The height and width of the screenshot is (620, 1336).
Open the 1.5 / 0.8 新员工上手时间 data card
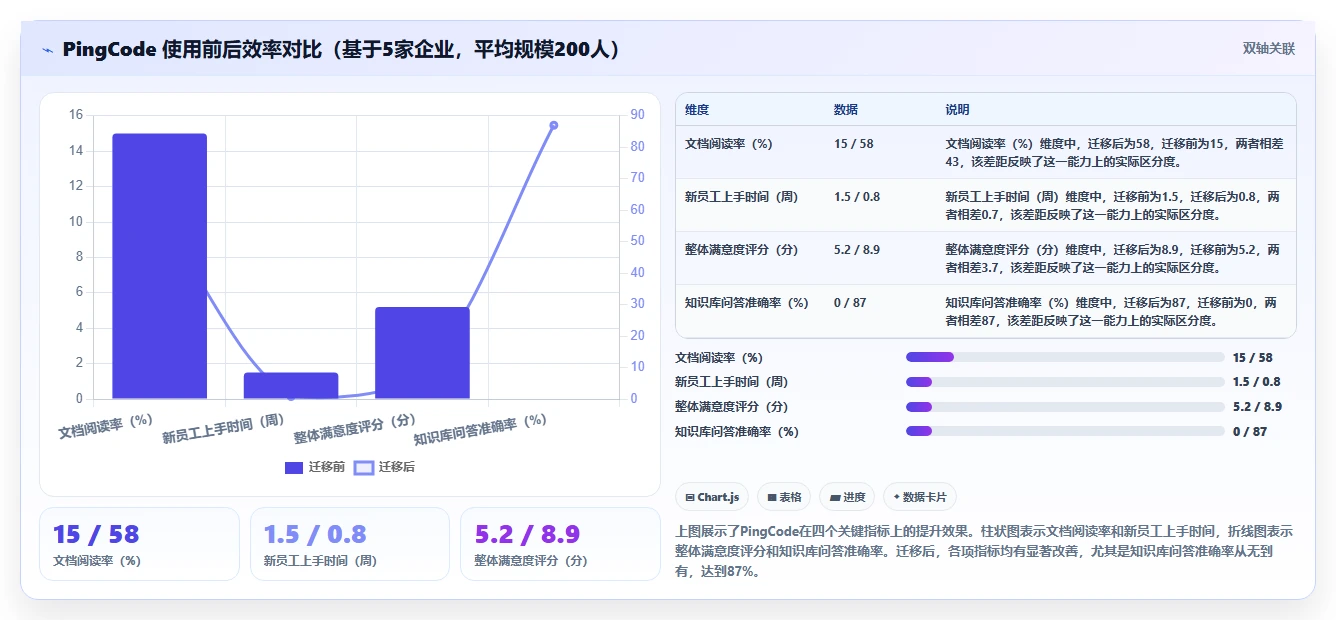350,544
